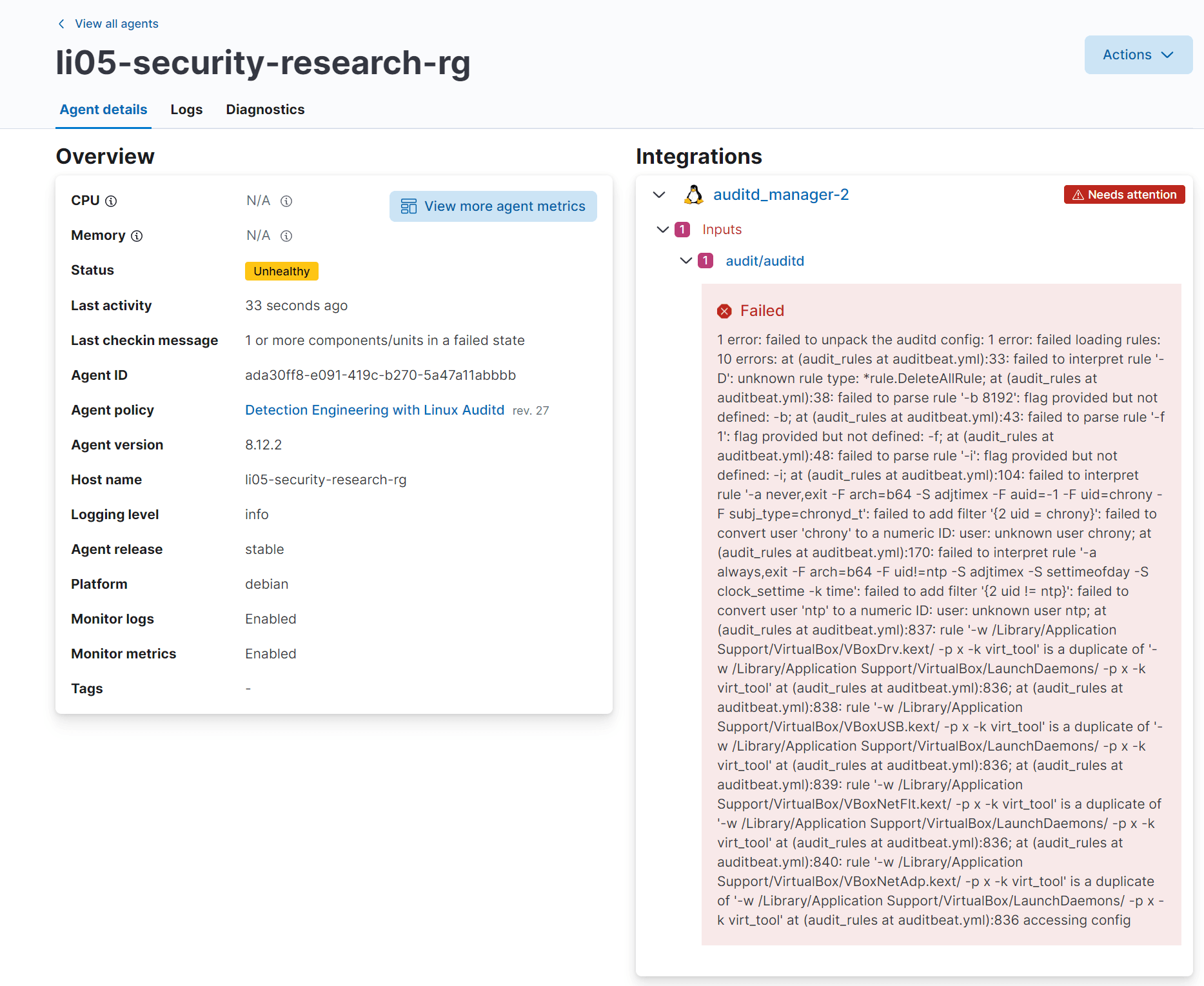The image size is (1204, 986).
Task: Click the Unhealthy status badge
Action: [x=282, y=271]
